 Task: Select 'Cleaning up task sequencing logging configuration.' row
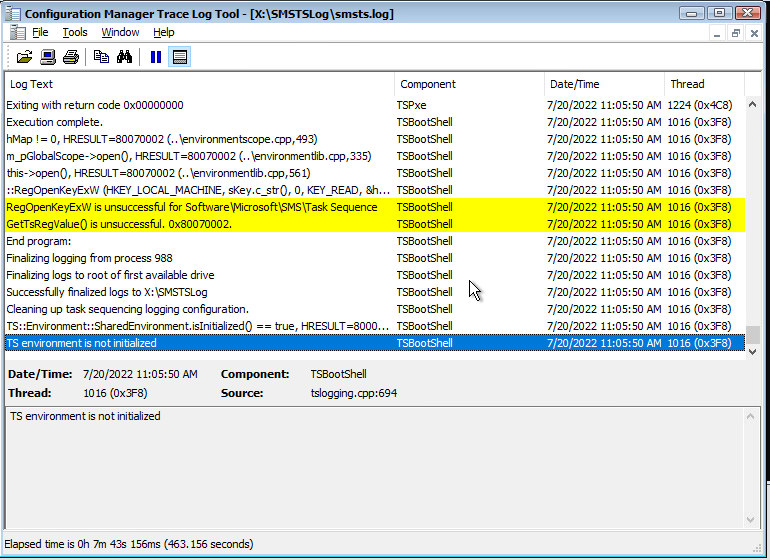375,309
